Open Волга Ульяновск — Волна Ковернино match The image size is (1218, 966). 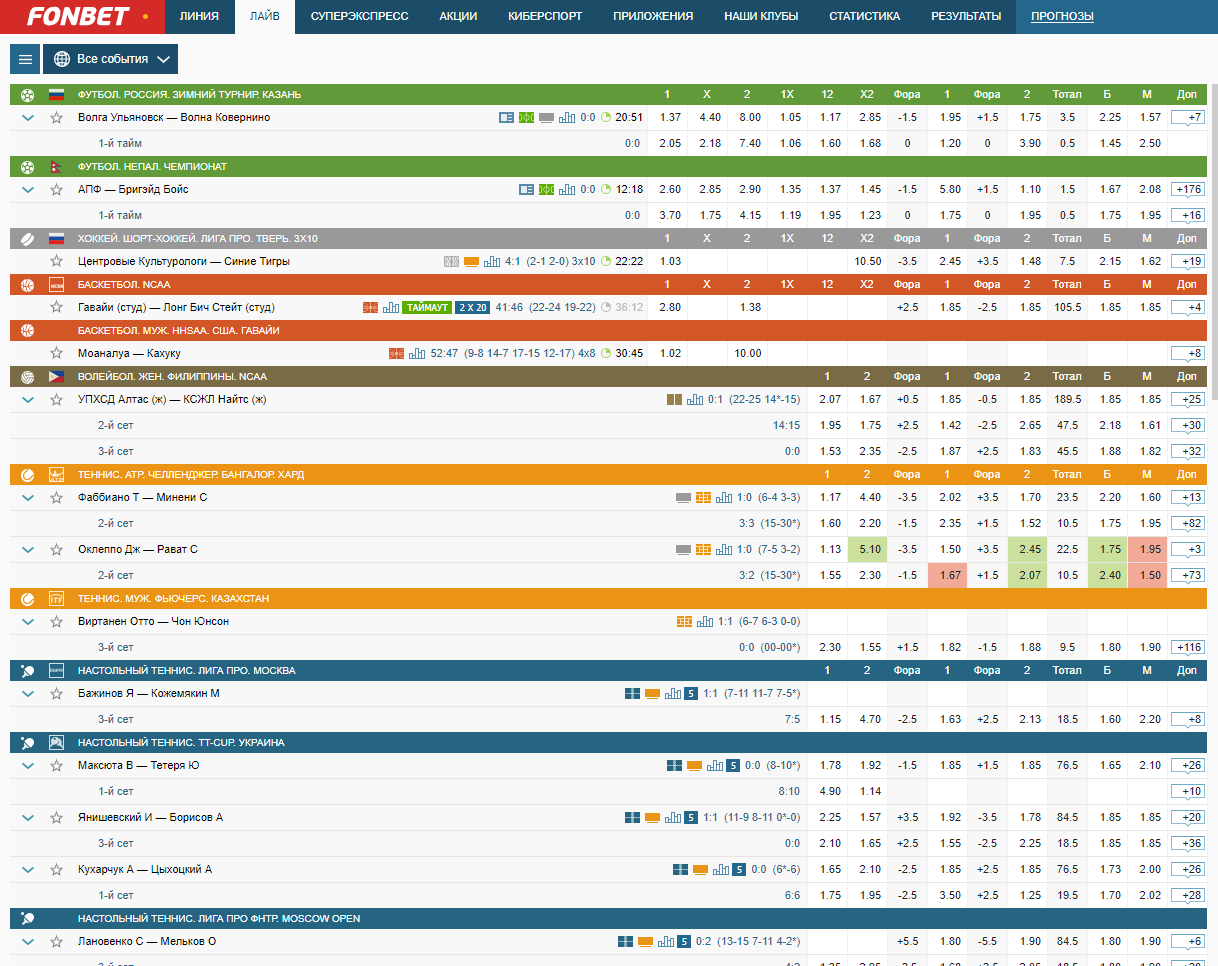(174, 118)
